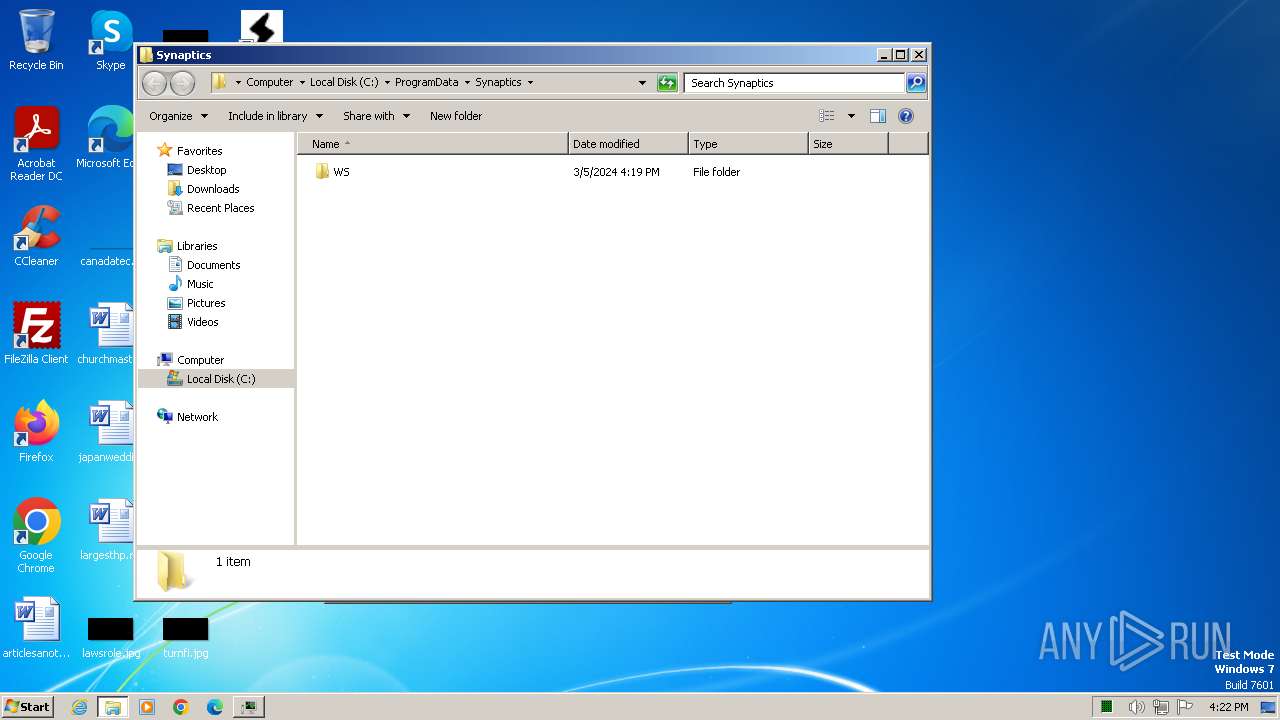Open Documents library
This screenshot has height=720, width=1280.
213,265
